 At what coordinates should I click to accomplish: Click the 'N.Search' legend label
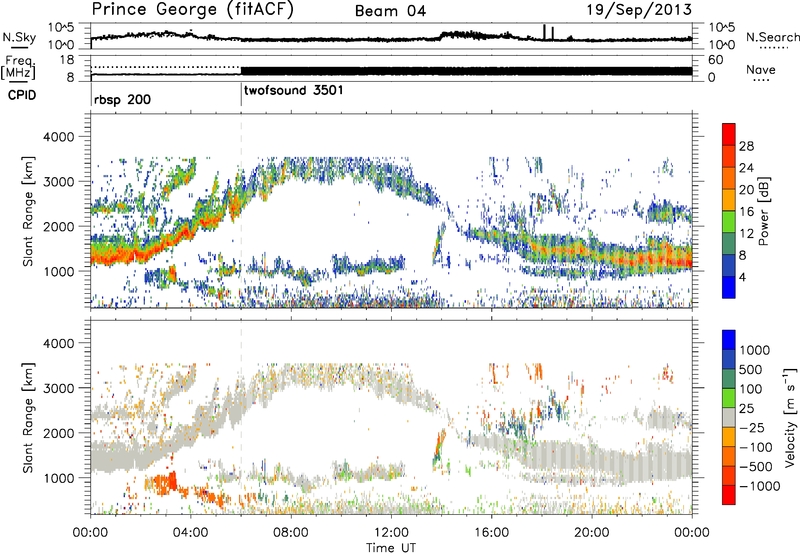[772, 37]
